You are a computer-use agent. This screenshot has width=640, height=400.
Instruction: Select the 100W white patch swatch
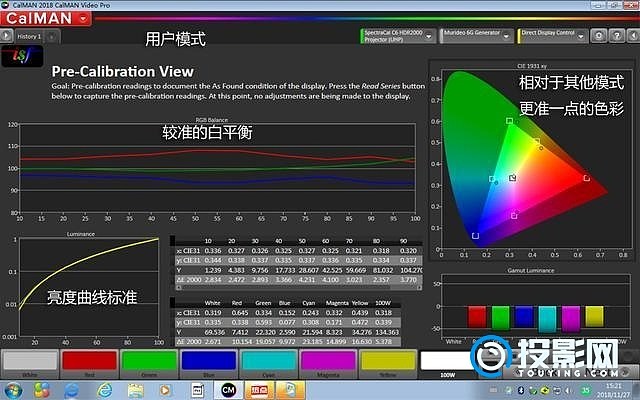pyautogui.click(x=447, y=361)
